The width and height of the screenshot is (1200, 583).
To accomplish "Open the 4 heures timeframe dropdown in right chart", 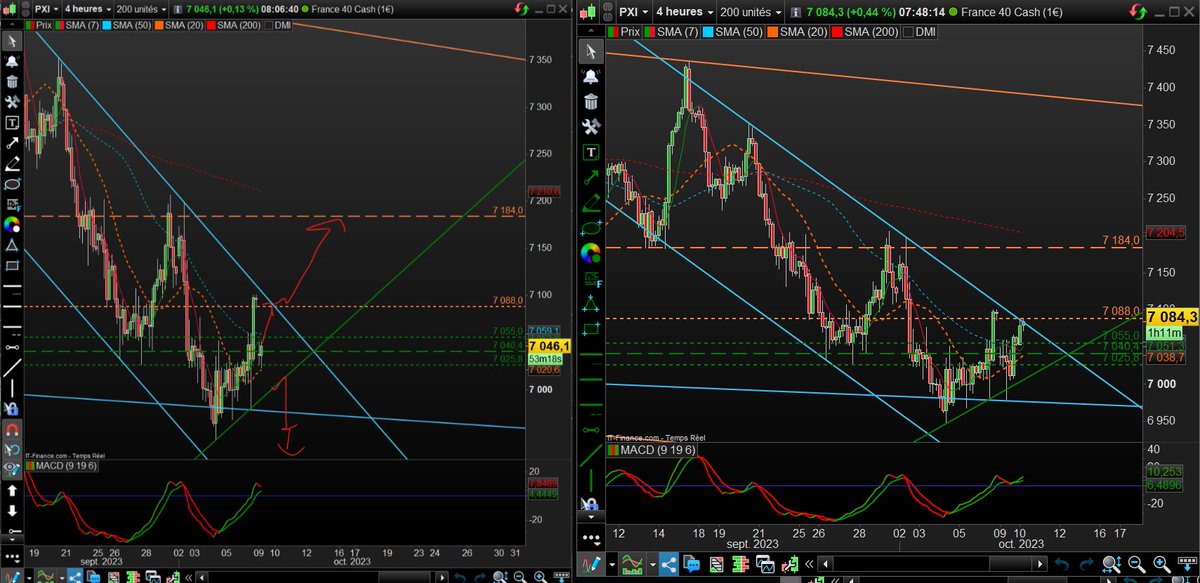I will [x=685, y=12].
